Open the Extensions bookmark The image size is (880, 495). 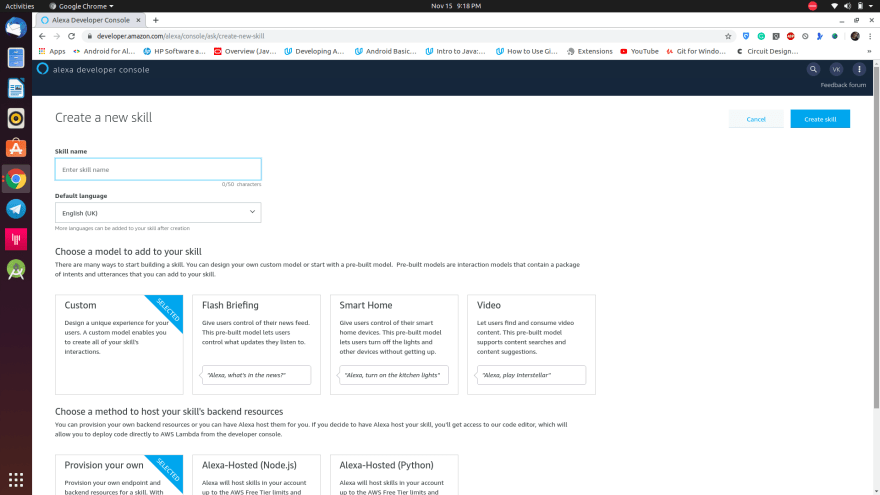(589, 51)
